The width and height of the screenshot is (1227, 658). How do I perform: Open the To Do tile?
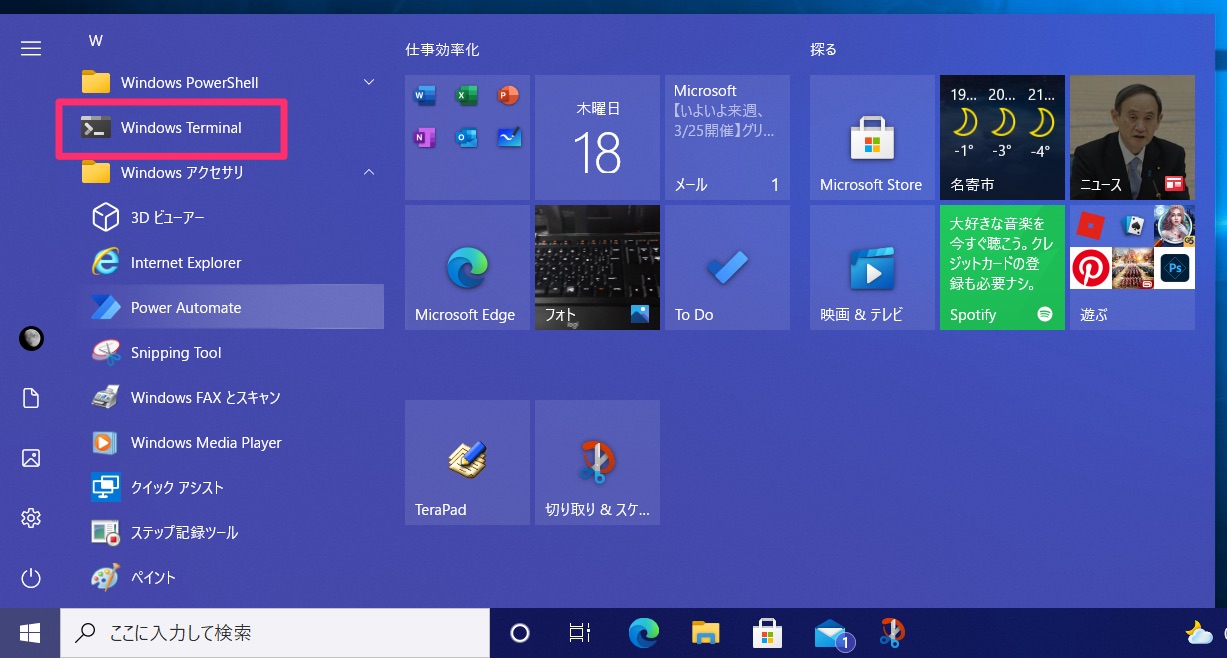tap(727, 267)
